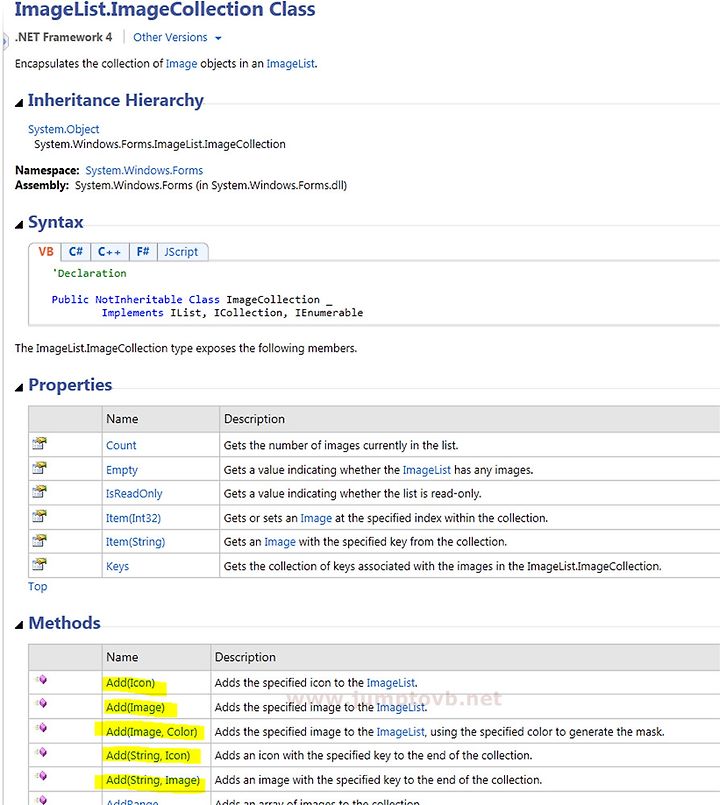Viewport: 720px width, 805px height.
Task: Open the Empty property link
Action: (x=122, y=470)
